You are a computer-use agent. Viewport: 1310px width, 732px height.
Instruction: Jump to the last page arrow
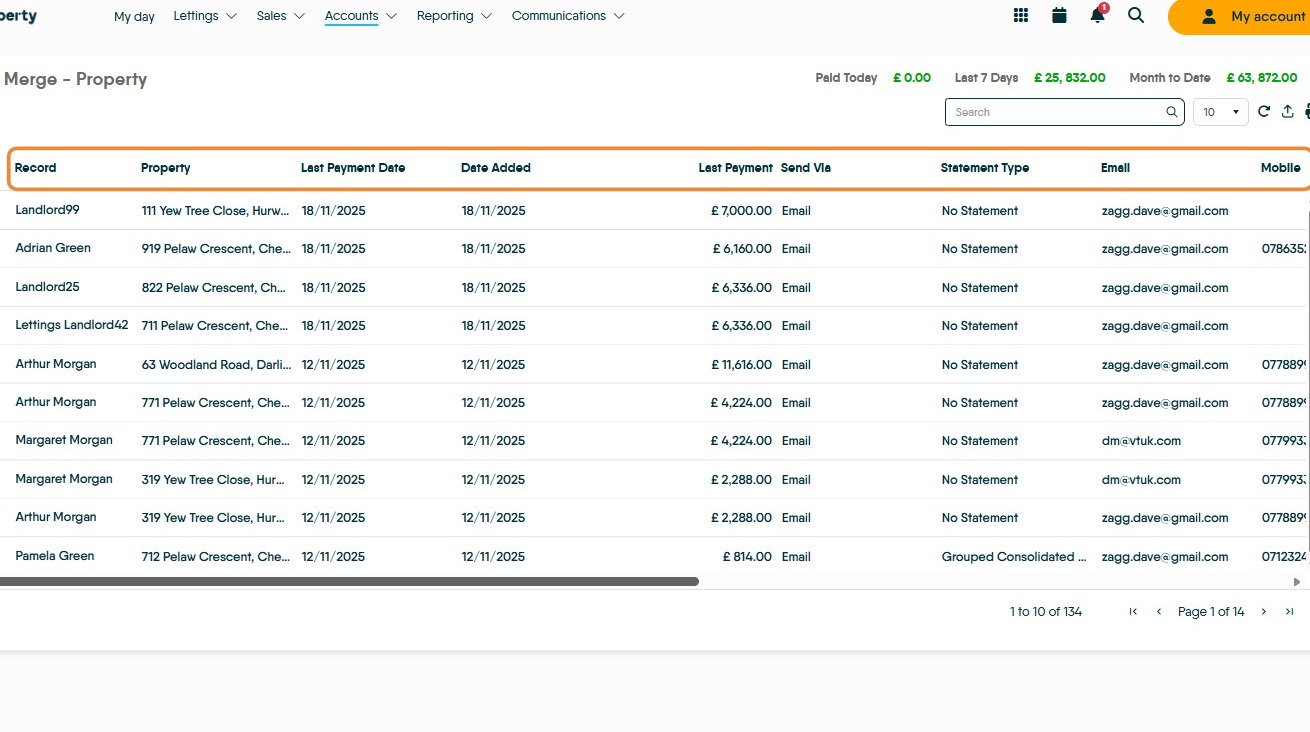(1290, 612)
